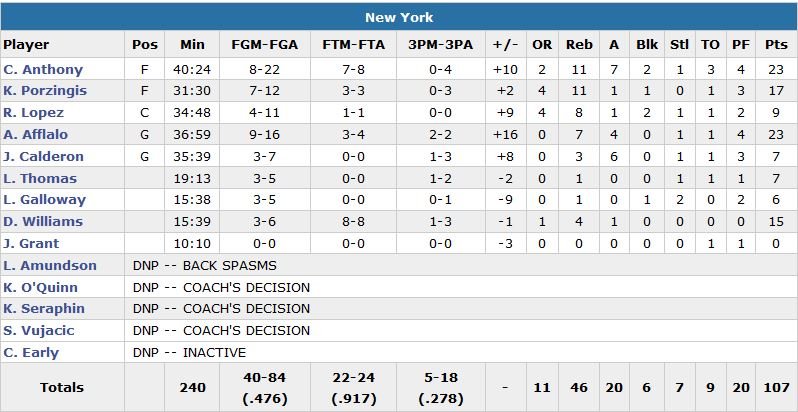798x412 pixels.
Task: Click the Pts column header
Action: (776, 45)
